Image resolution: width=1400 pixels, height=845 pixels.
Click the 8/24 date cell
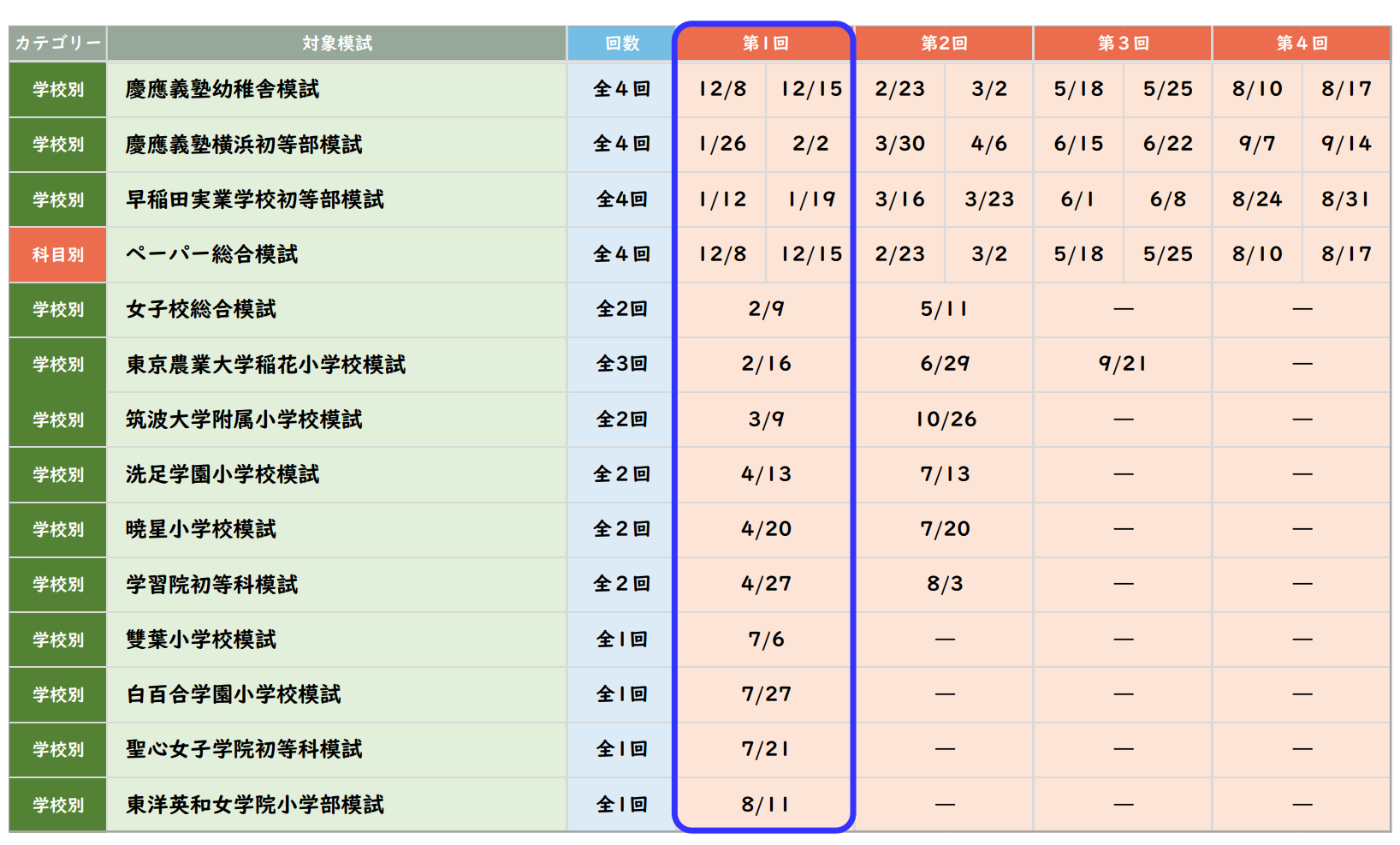(1257, 199)
